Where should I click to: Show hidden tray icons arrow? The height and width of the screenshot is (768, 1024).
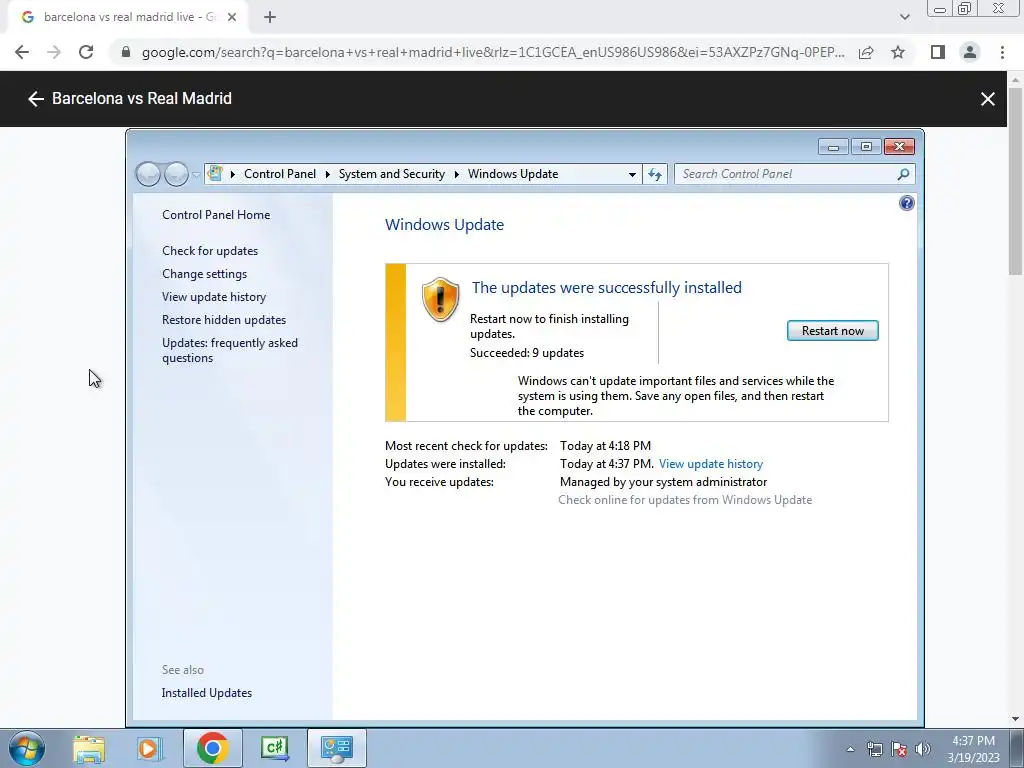click(x=850, y=749)
